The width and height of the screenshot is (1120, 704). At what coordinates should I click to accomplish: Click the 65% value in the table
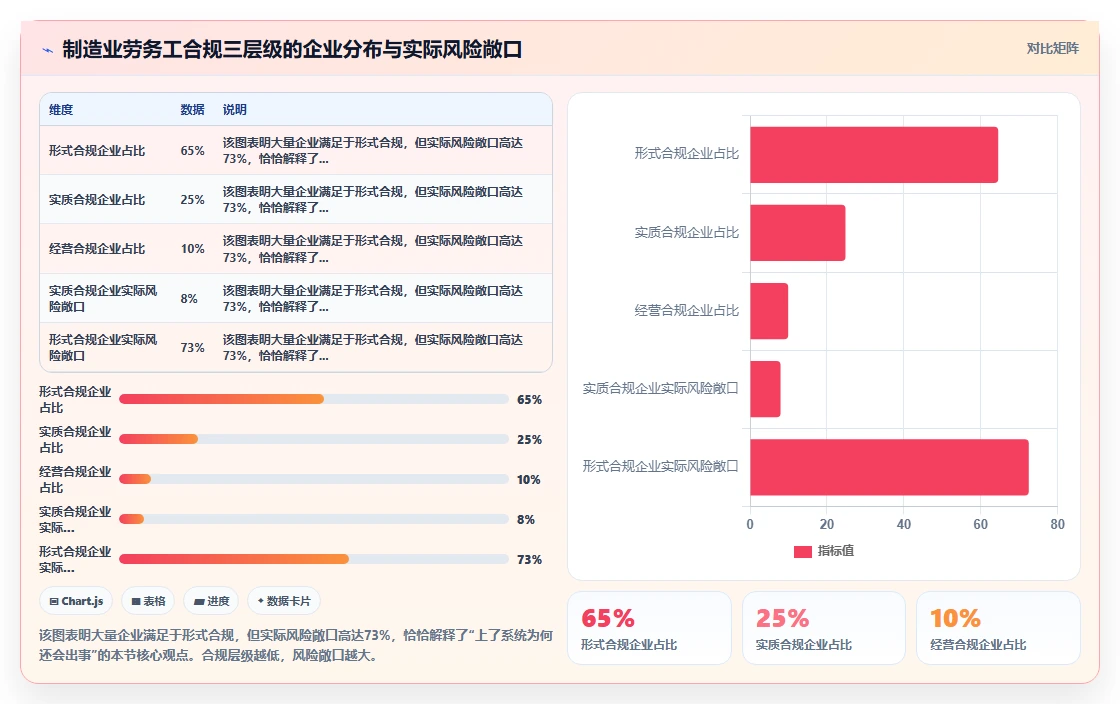(x=192, y=151)
